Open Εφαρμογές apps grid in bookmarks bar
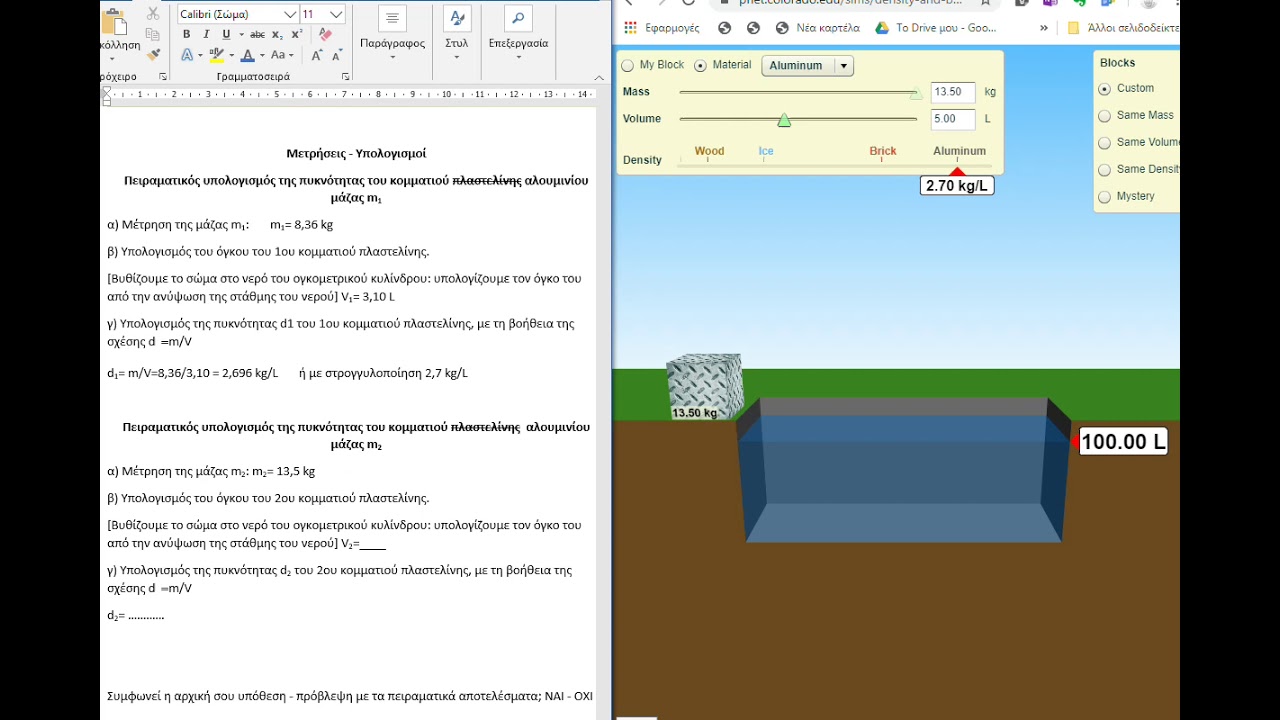 tap(661, 28)
